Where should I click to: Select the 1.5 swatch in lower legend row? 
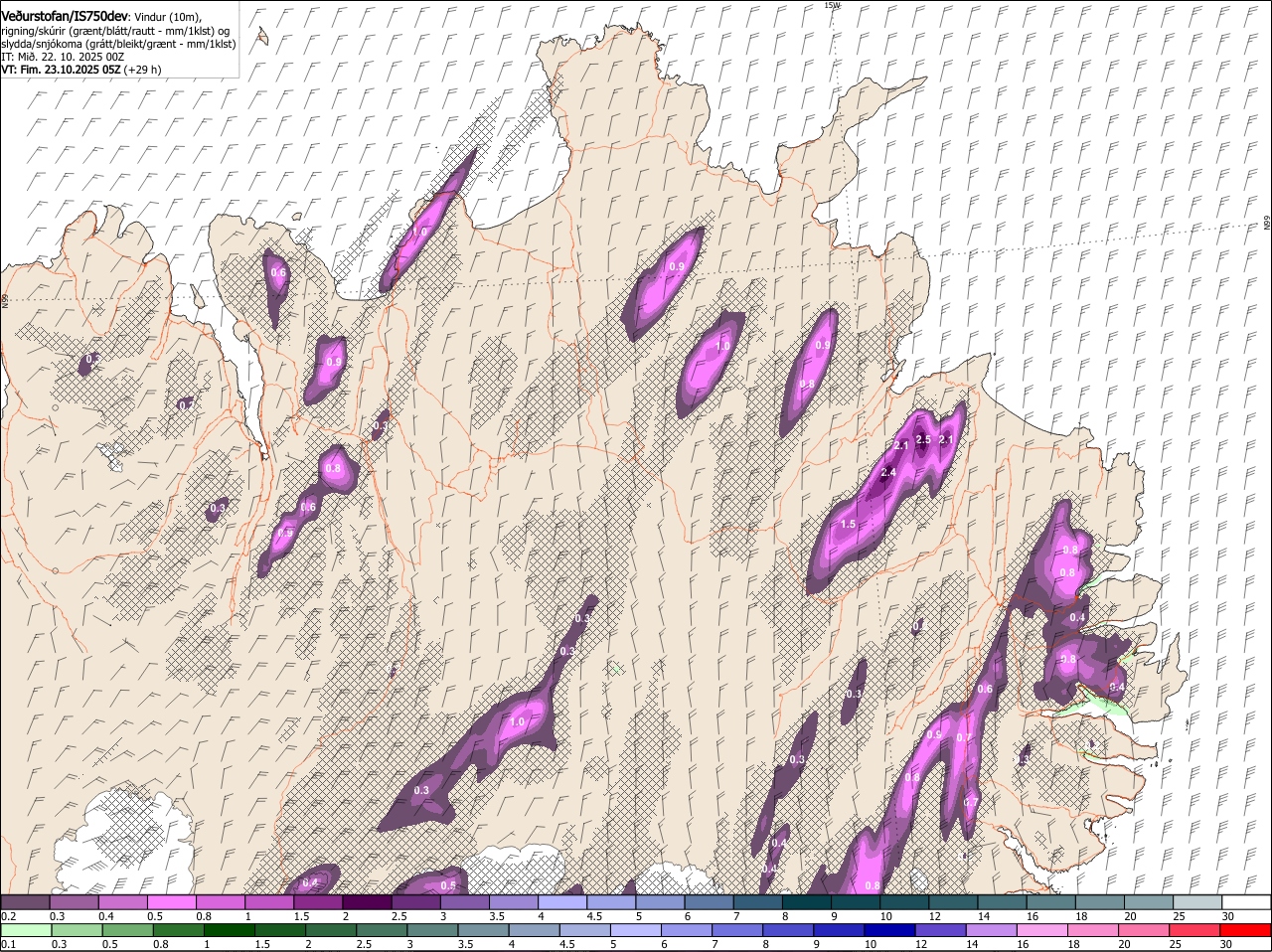(x=279, y=931)
